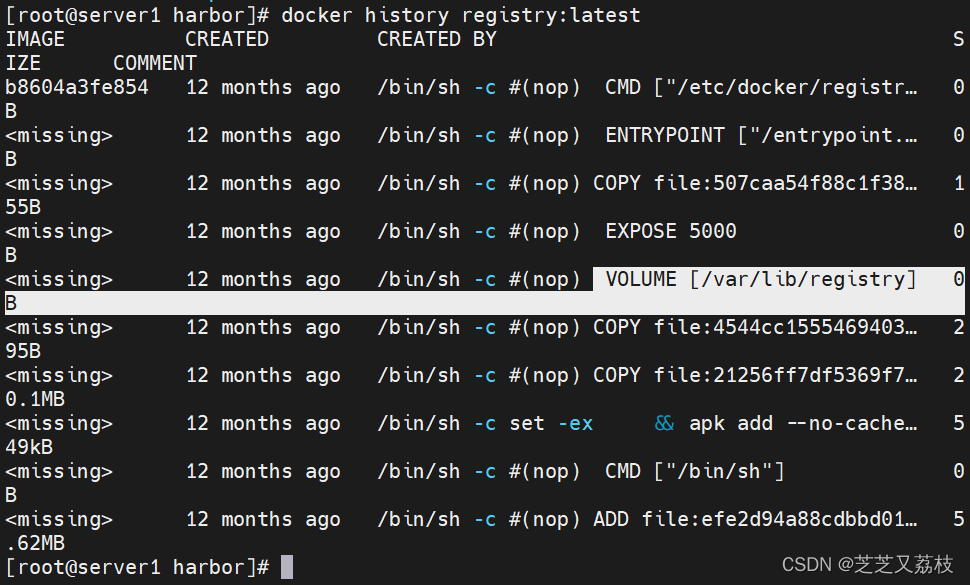Click the COPY file:507caa54f88c1f38… entry

pyautogui.click(x=755, y=183)
